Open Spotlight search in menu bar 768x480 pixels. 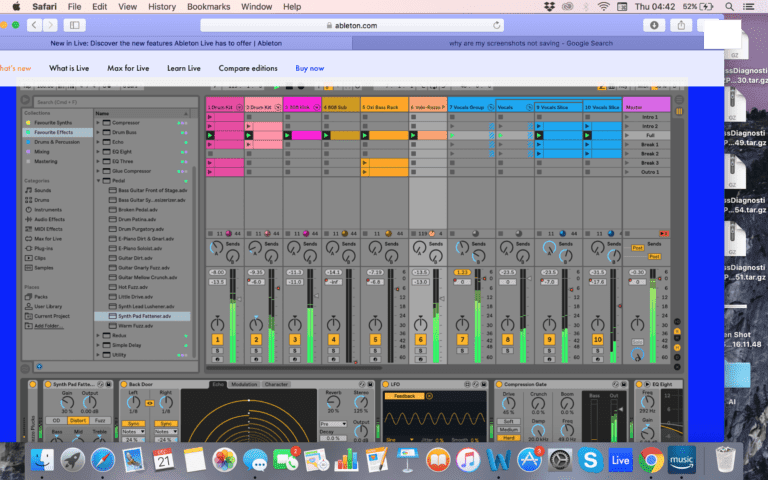pyautogui.click(x=729, y=7)
